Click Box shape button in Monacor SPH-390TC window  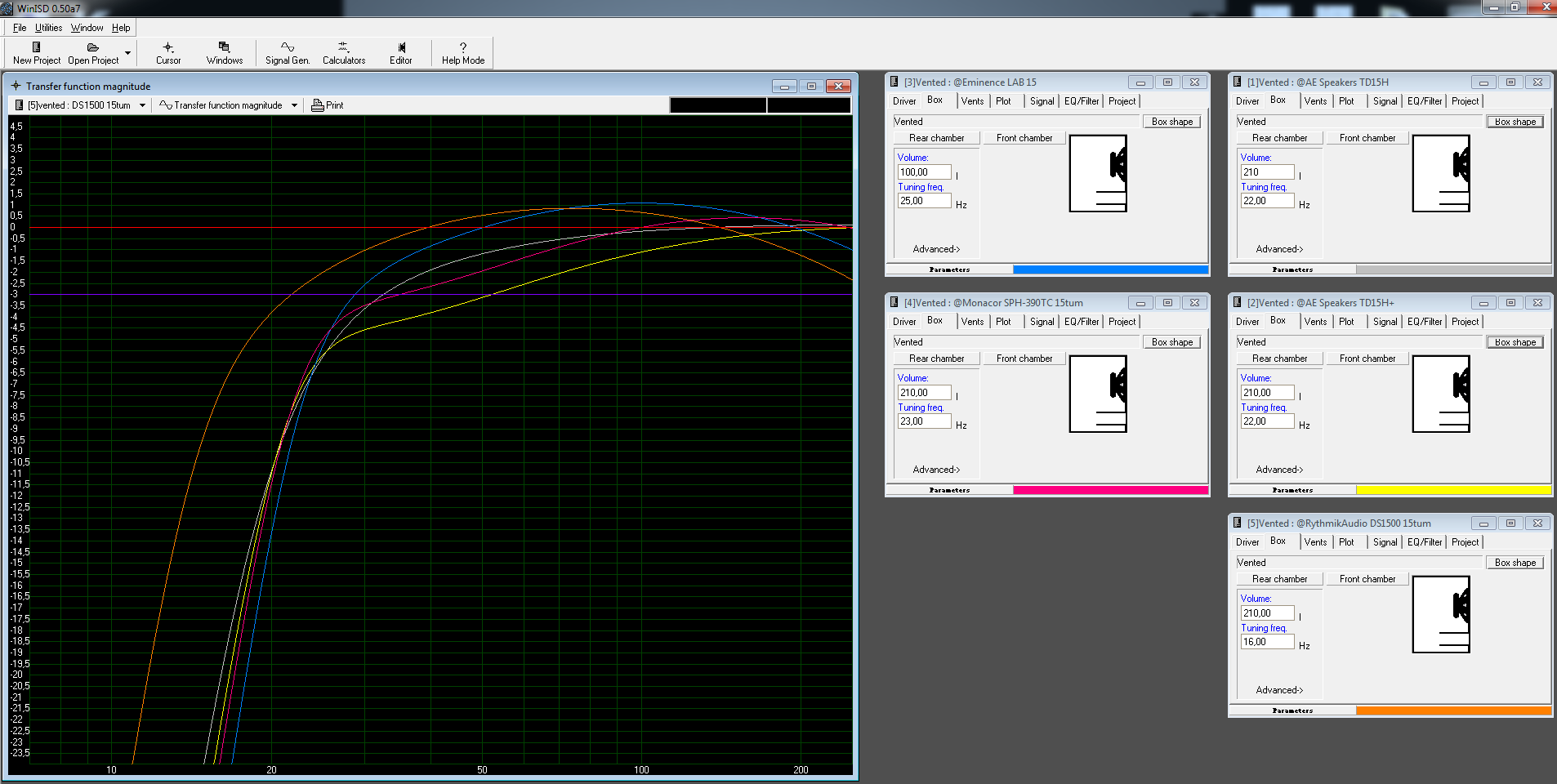click(x=1172, y=342)
